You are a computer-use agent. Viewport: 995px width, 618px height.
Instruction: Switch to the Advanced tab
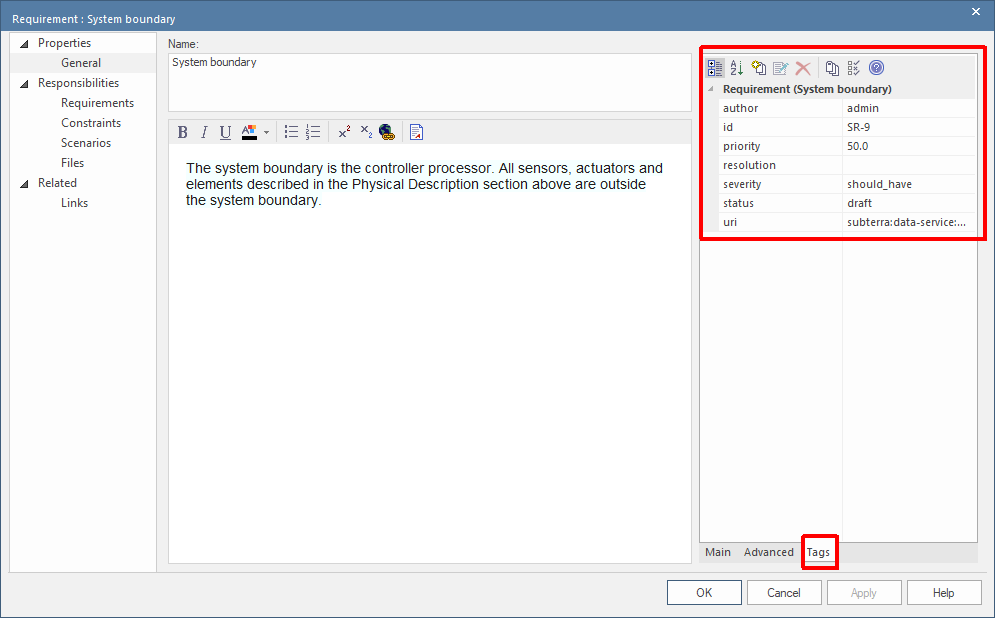point(768,552)
